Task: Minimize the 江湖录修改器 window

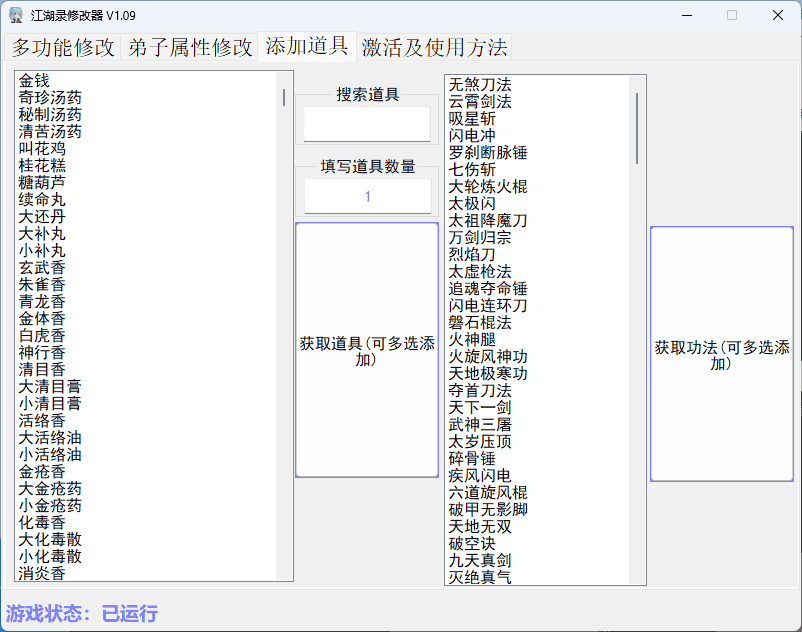Action: pyautogui.click(x=687, y=15)
